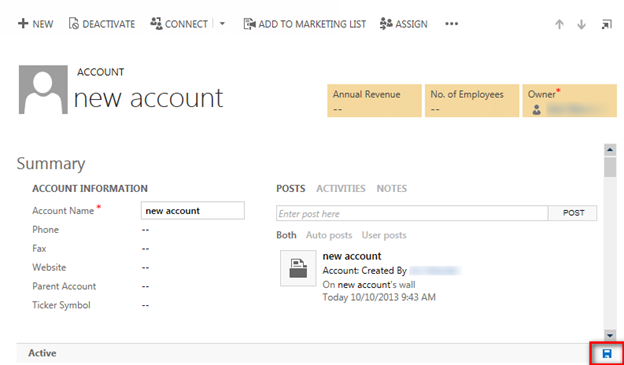This screenshot has width=624, height=365.
Task: Switch to the POSTS tab
Action: click(x=291, y=189)
